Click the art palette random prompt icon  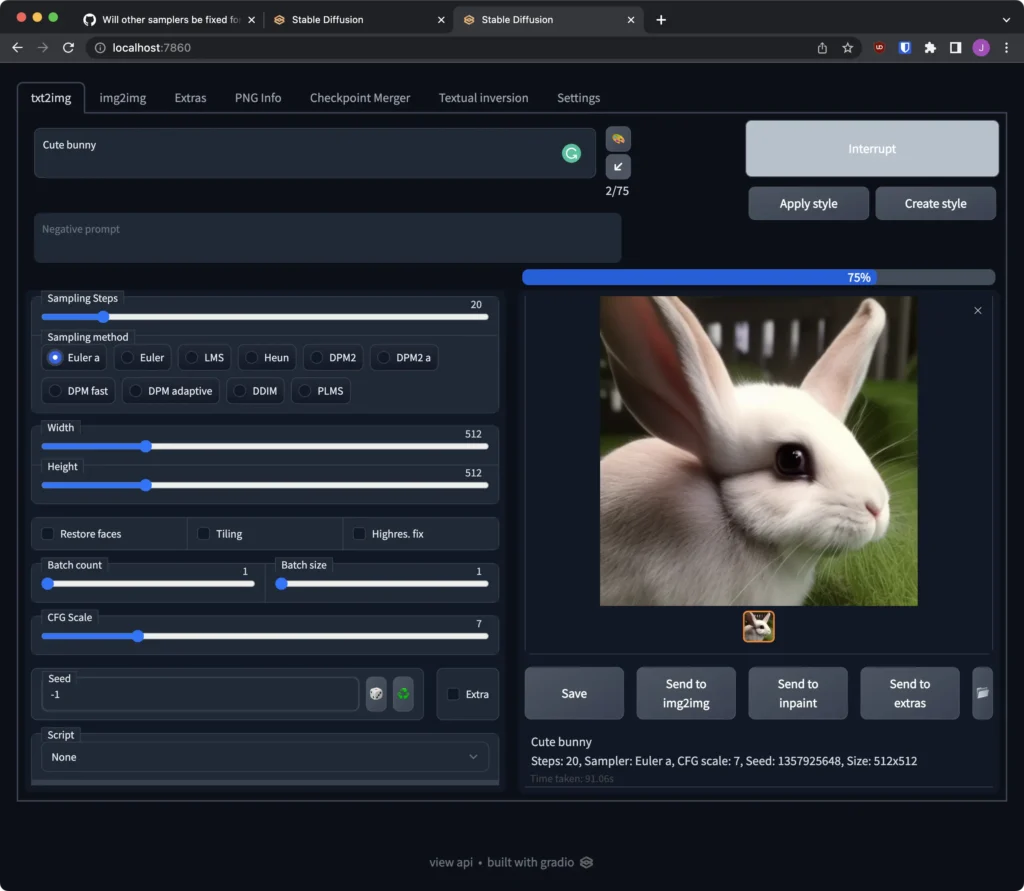(x=618, y=139)
